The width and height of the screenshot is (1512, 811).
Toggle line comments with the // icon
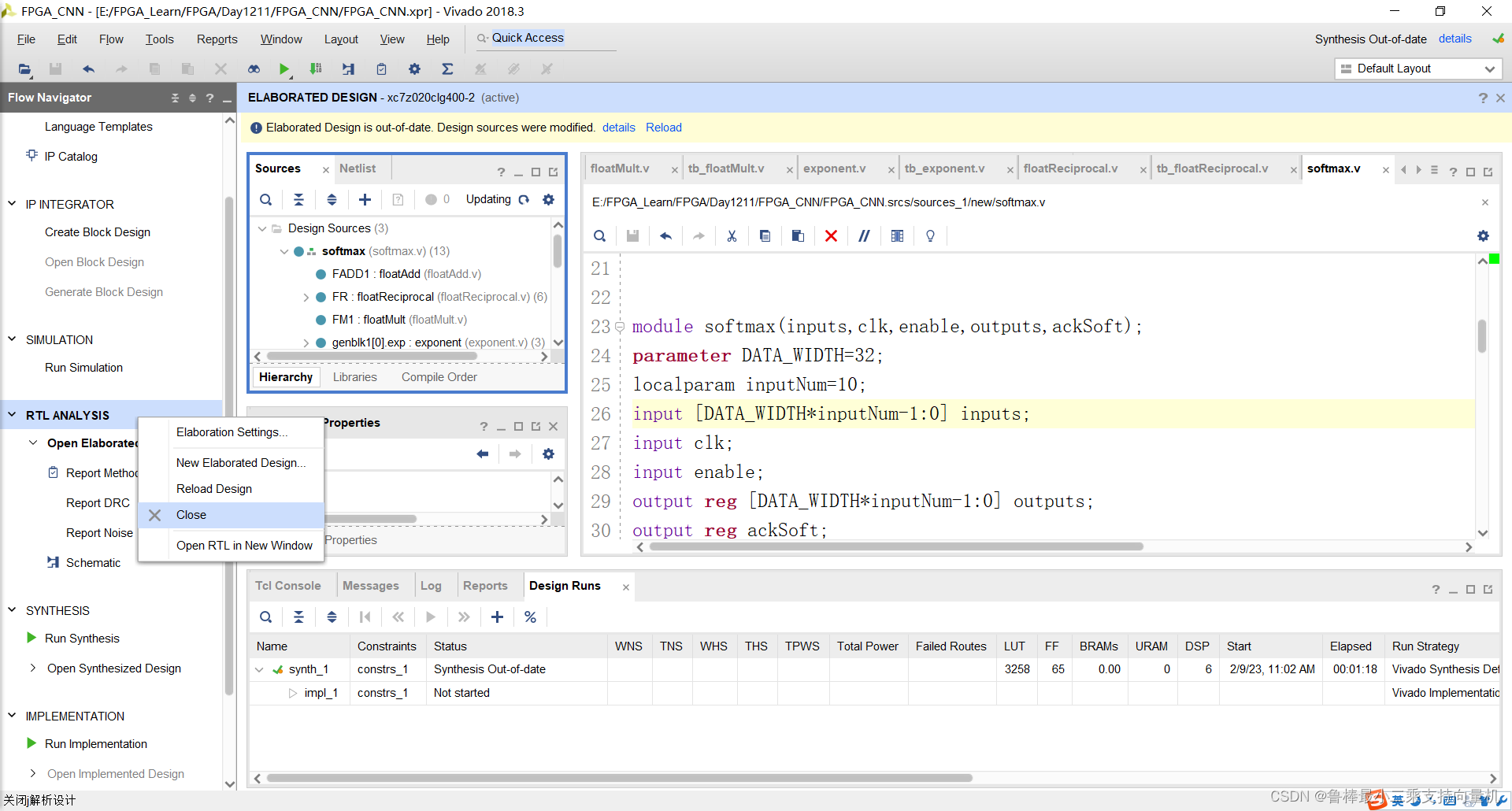pos(864,236)
